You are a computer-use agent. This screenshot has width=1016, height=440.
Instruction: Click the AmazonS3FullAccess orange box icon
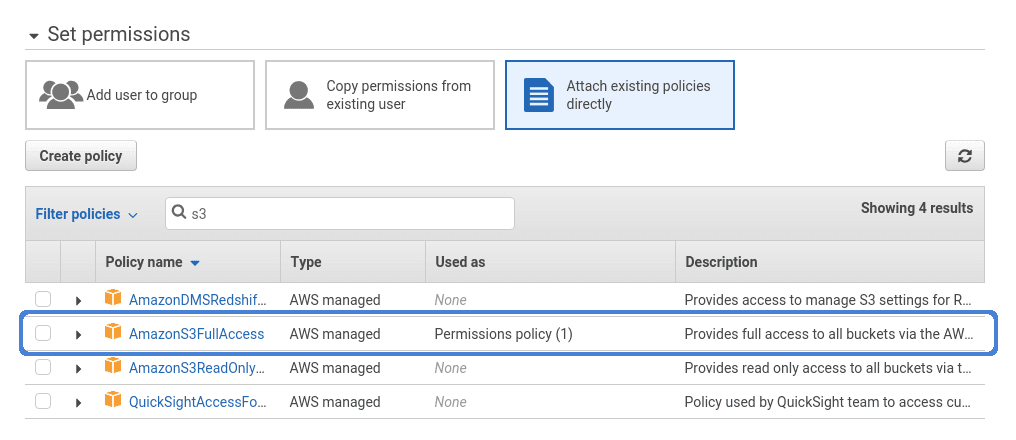point(113,332)
